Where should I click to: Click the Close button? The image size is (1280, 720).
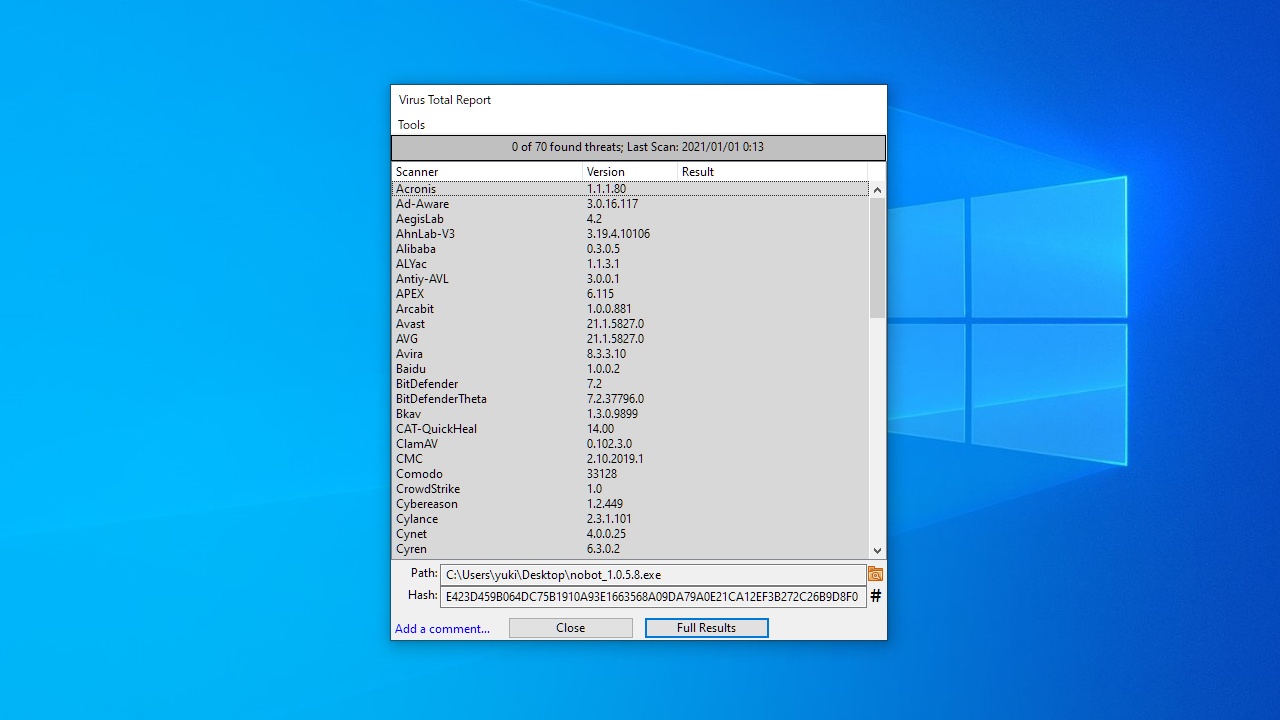point(571,628)
